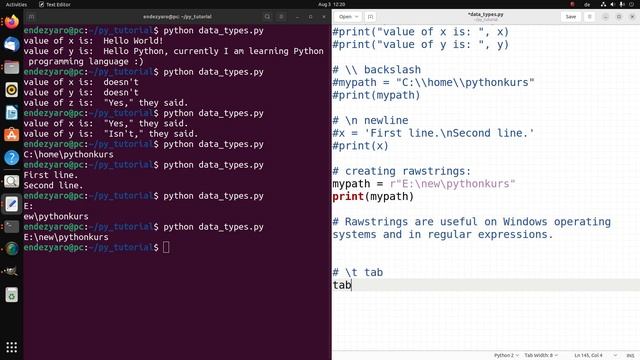The width and height of the screenshot is (640, 360).
Task: Place cursor on '# \t tab' comment
Action: [x=358, y=272]
